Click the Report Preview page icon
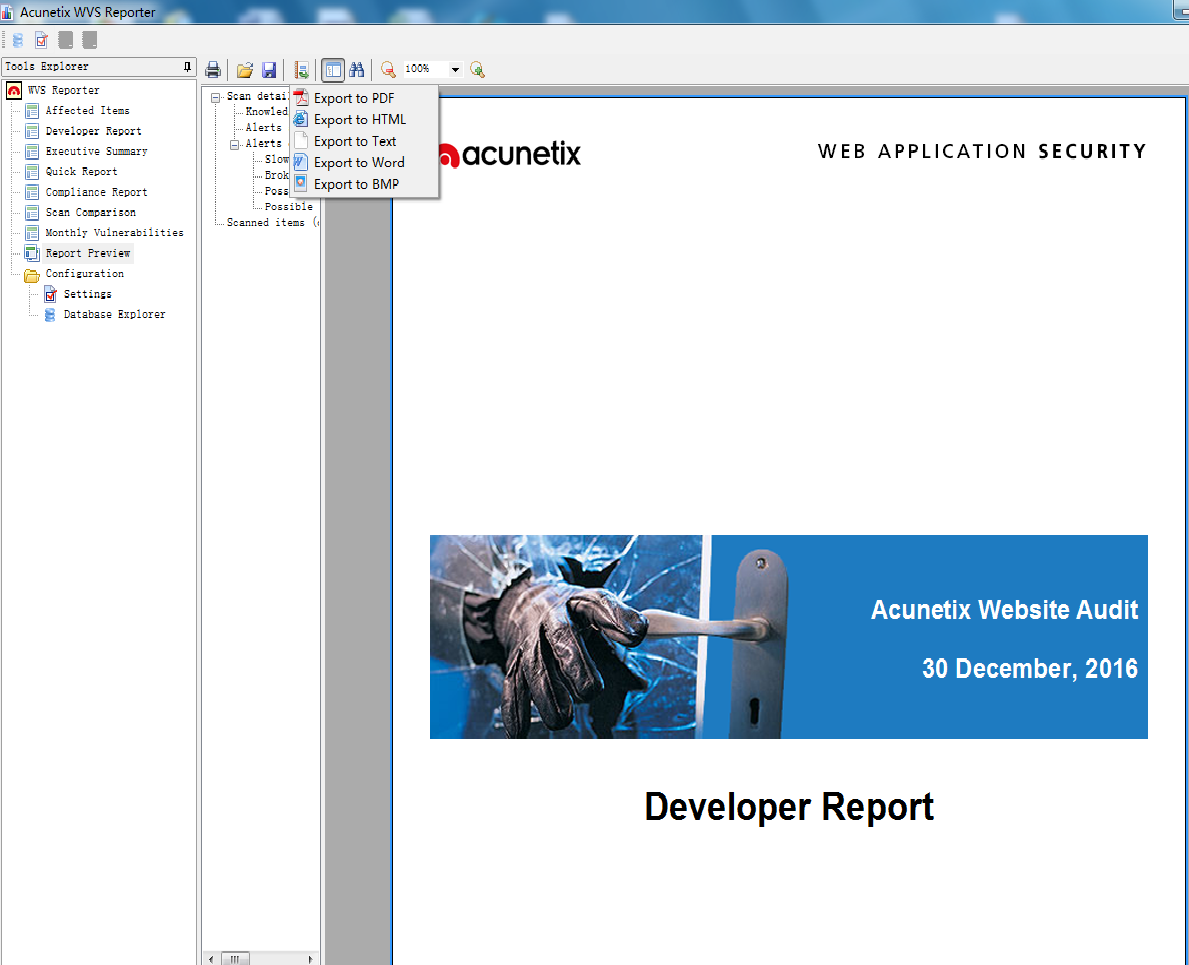This screenshot has height=965, width=1189. pos(32,253)
